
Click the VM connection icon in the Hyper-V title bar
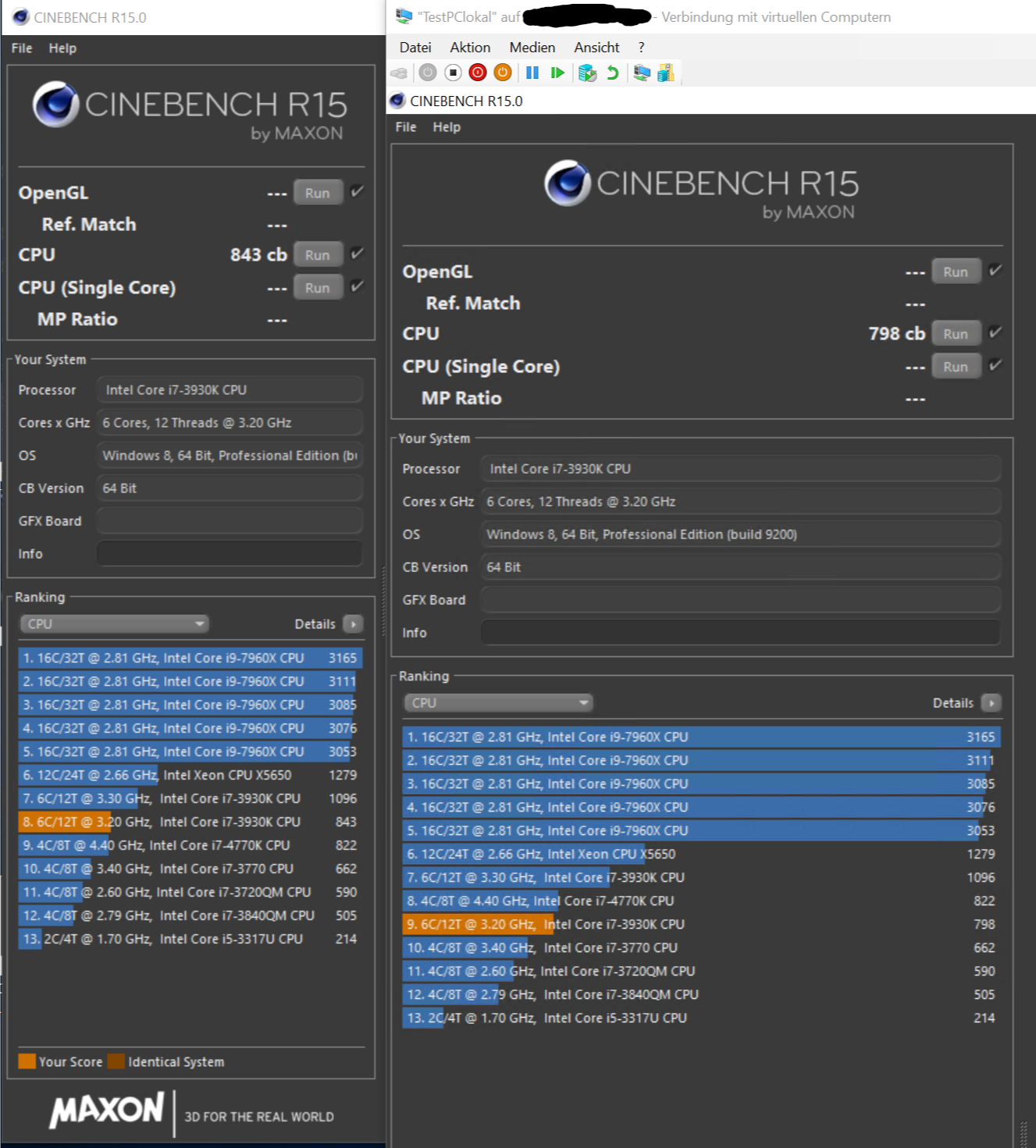click(404, 16)
